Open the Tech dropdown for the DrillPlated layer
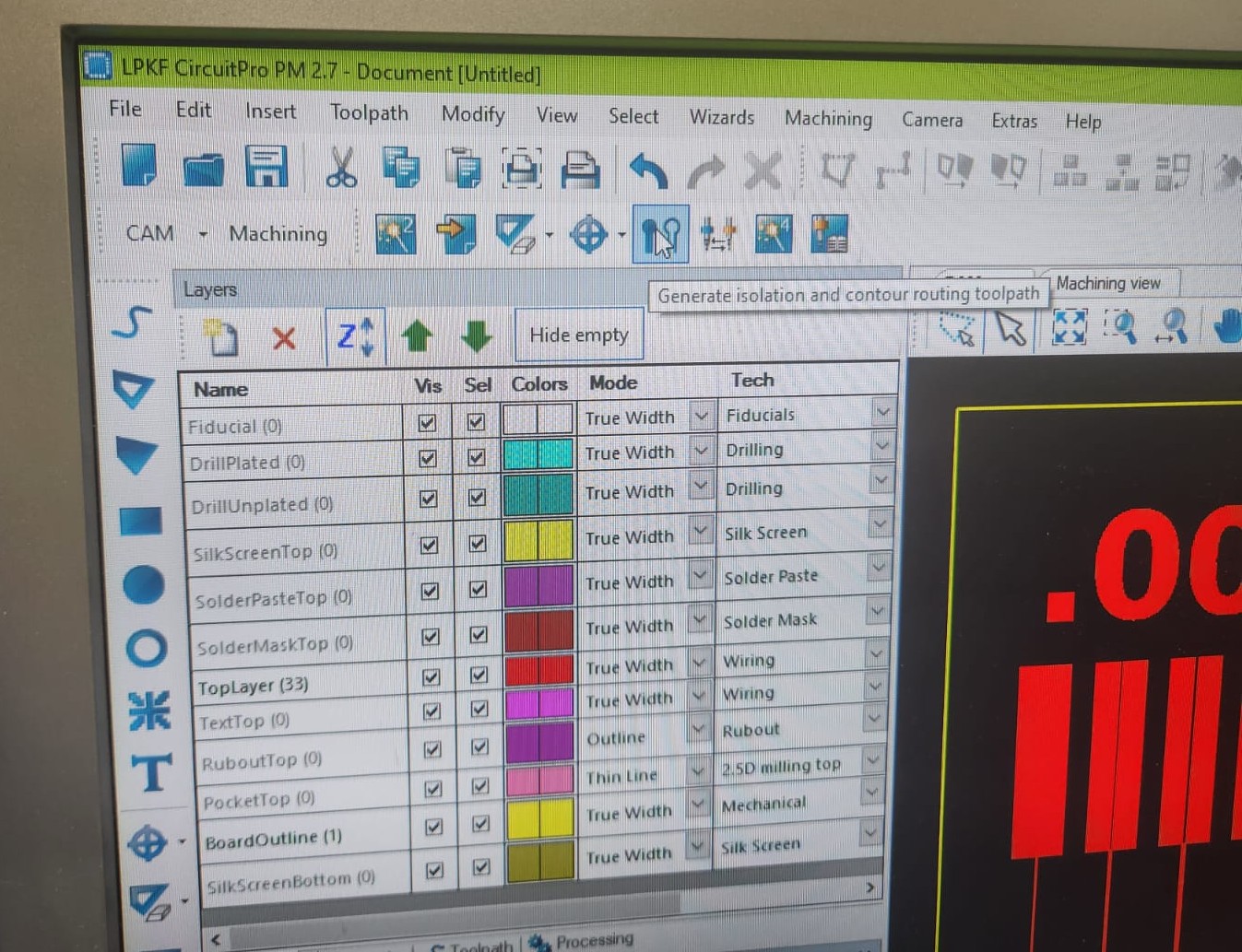 (x=881, y=447)
